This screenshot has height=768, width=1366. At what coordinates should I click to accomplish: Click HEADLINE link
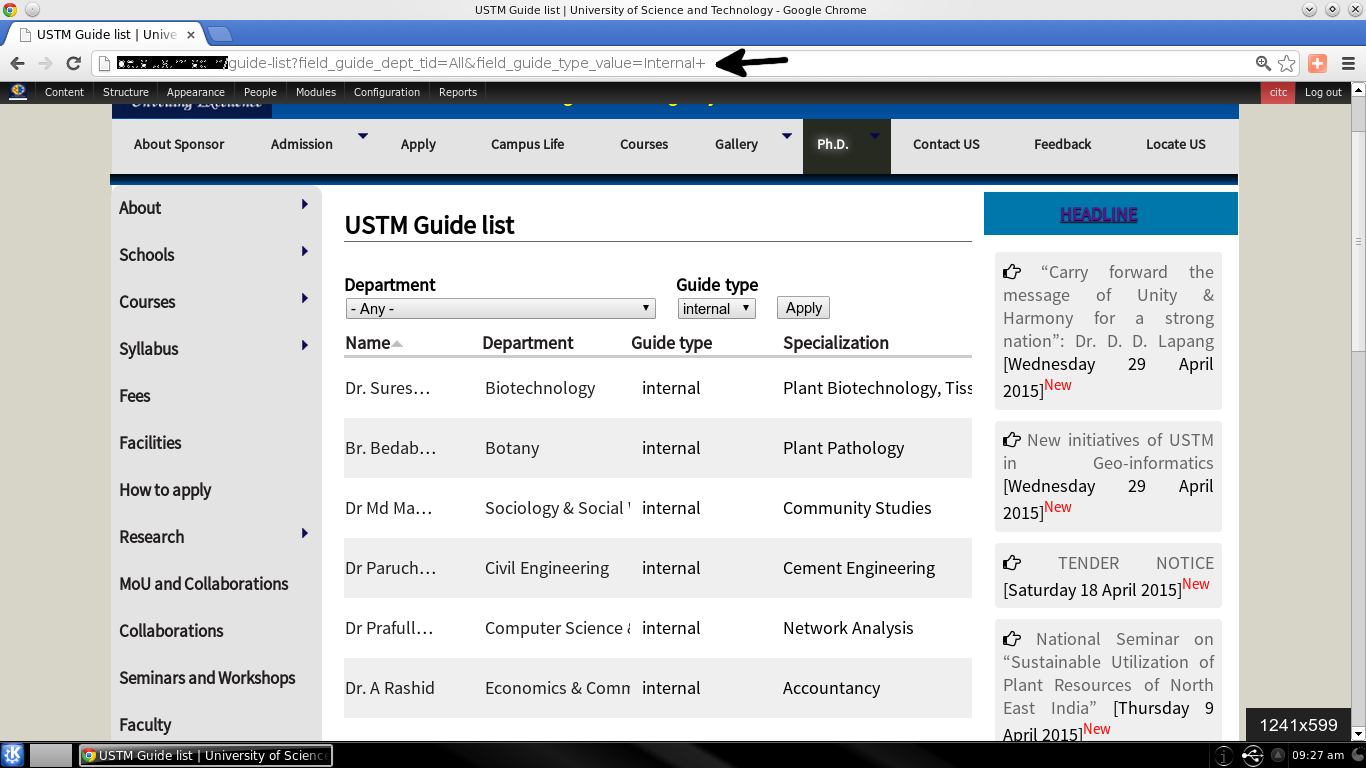pos(1099,214)
